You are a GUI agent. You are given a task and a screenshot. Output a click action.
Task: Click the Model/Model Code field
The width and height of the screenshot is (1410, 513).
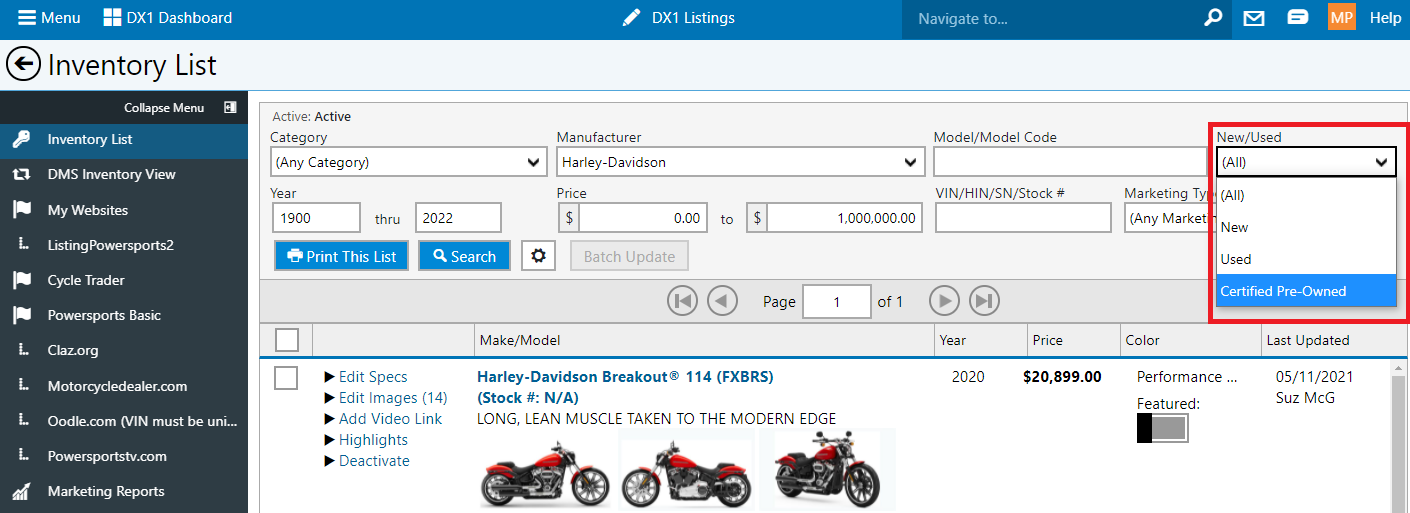point(1071,162)
